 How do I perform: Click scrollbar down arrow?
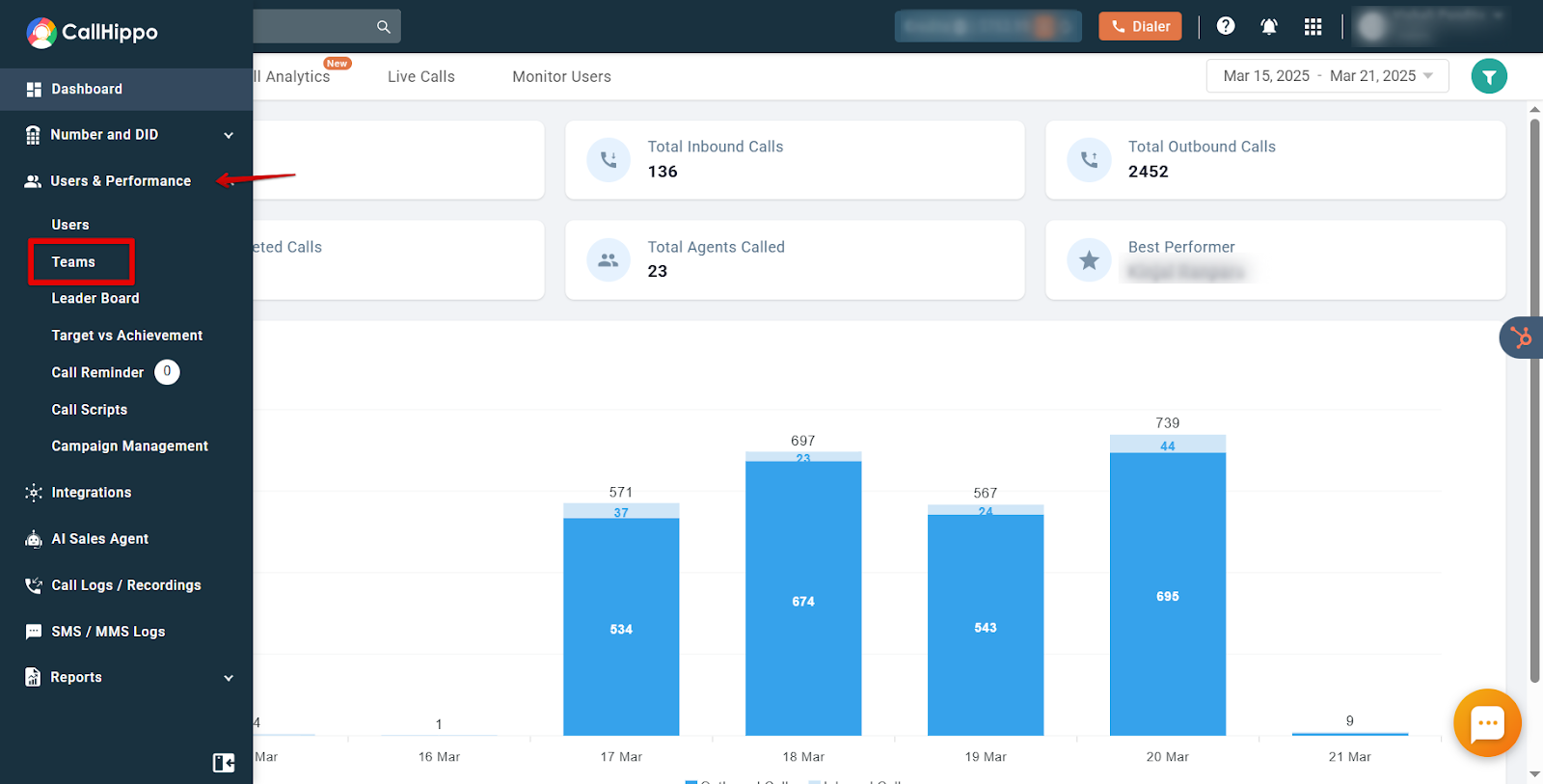tap(1535, 774)
